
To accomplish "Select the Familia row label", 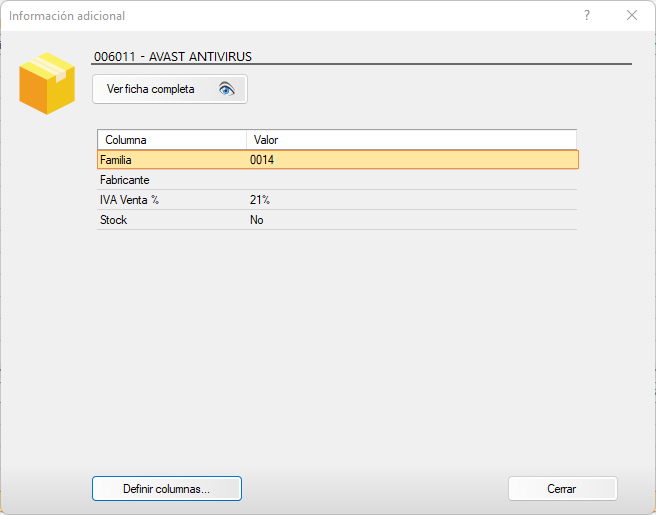I will click(116, 160).
